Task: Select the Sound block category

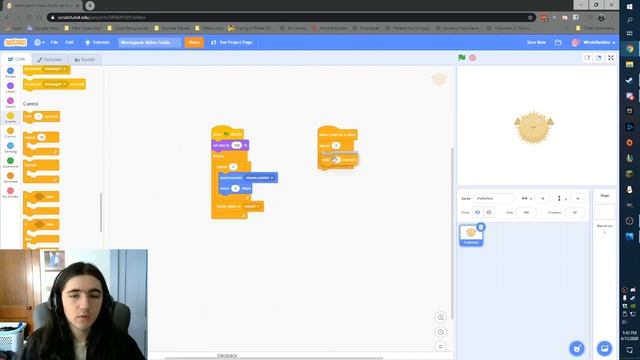Action: [10, 103]
